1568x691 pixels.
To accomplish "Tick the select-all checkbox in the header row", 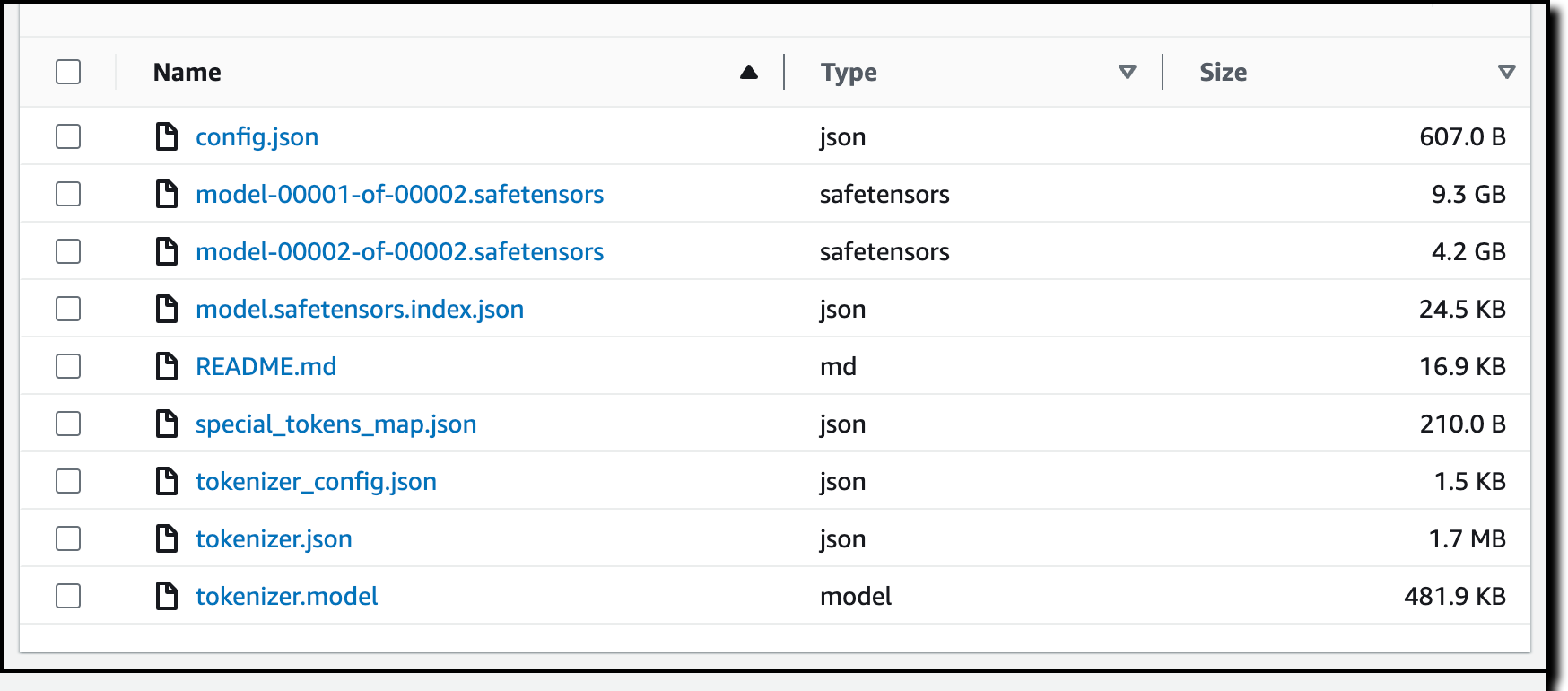I will (x=68, y=72).
